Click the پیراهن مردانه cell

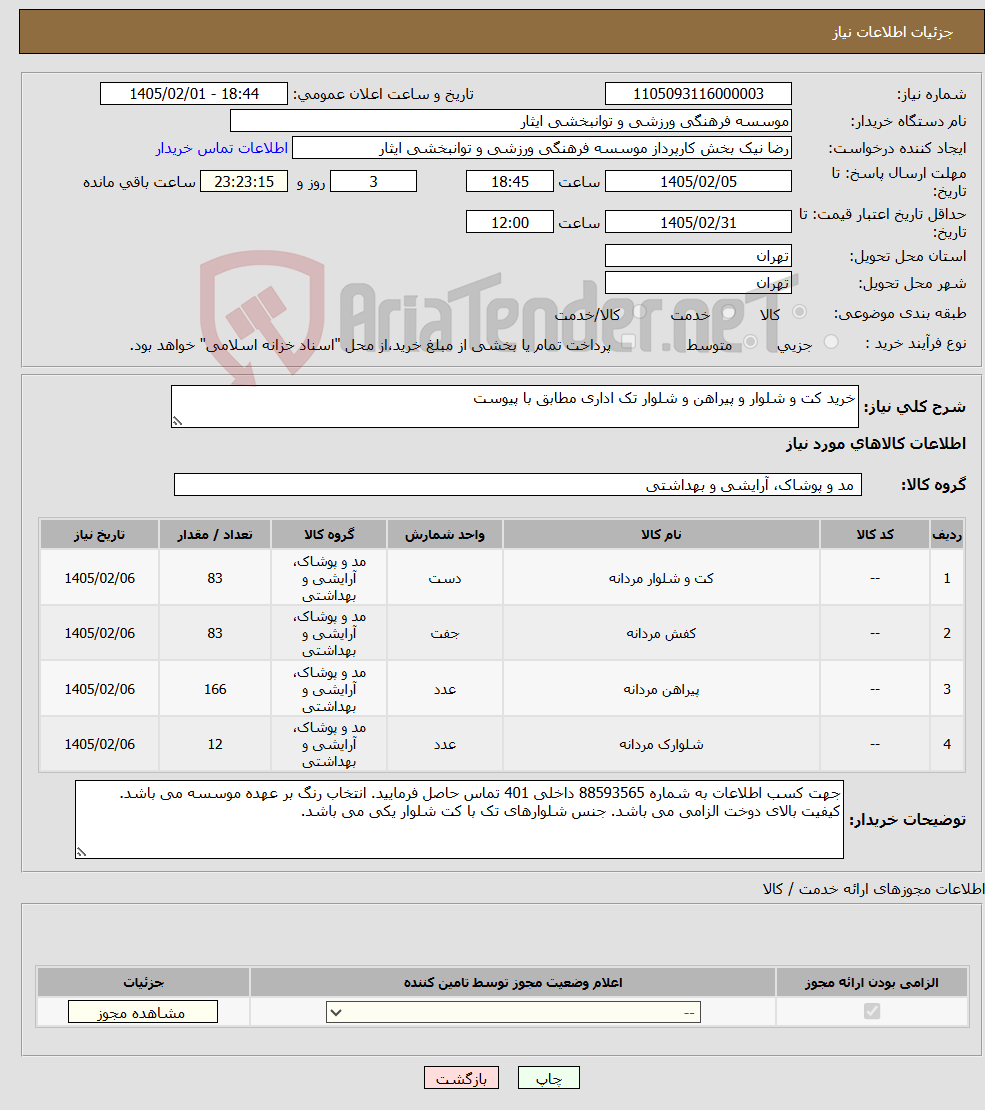(661, 689)
